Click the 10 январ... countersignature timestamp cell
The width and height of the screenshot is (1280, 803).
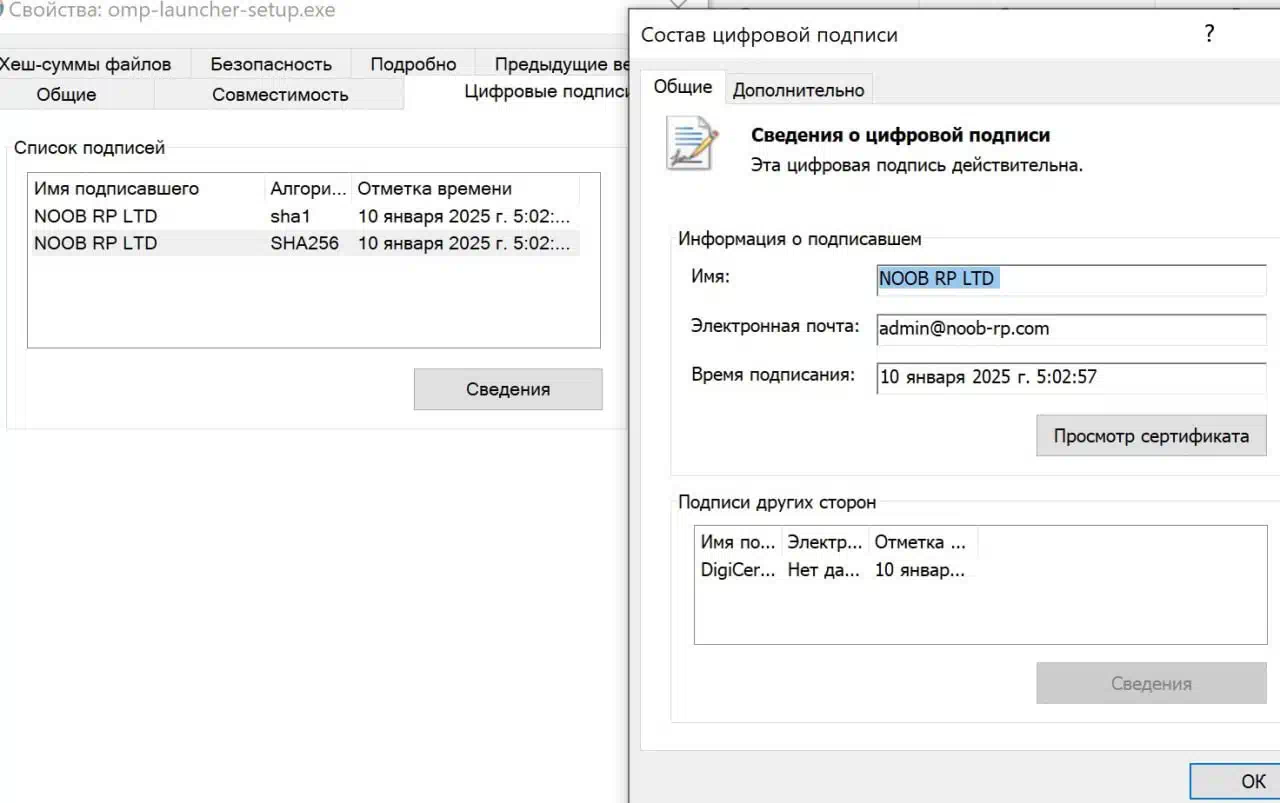(920, 570)
